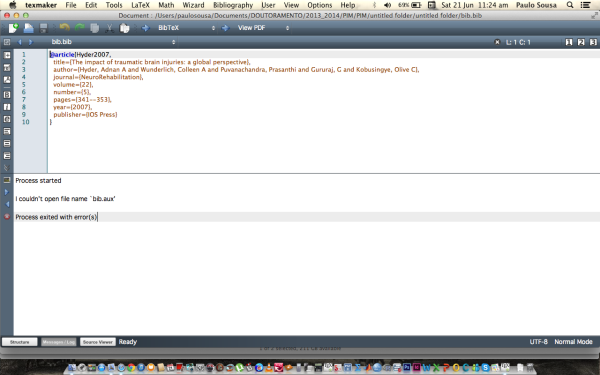Apply bold with the B sidebar icon

(x=7, y=95)
